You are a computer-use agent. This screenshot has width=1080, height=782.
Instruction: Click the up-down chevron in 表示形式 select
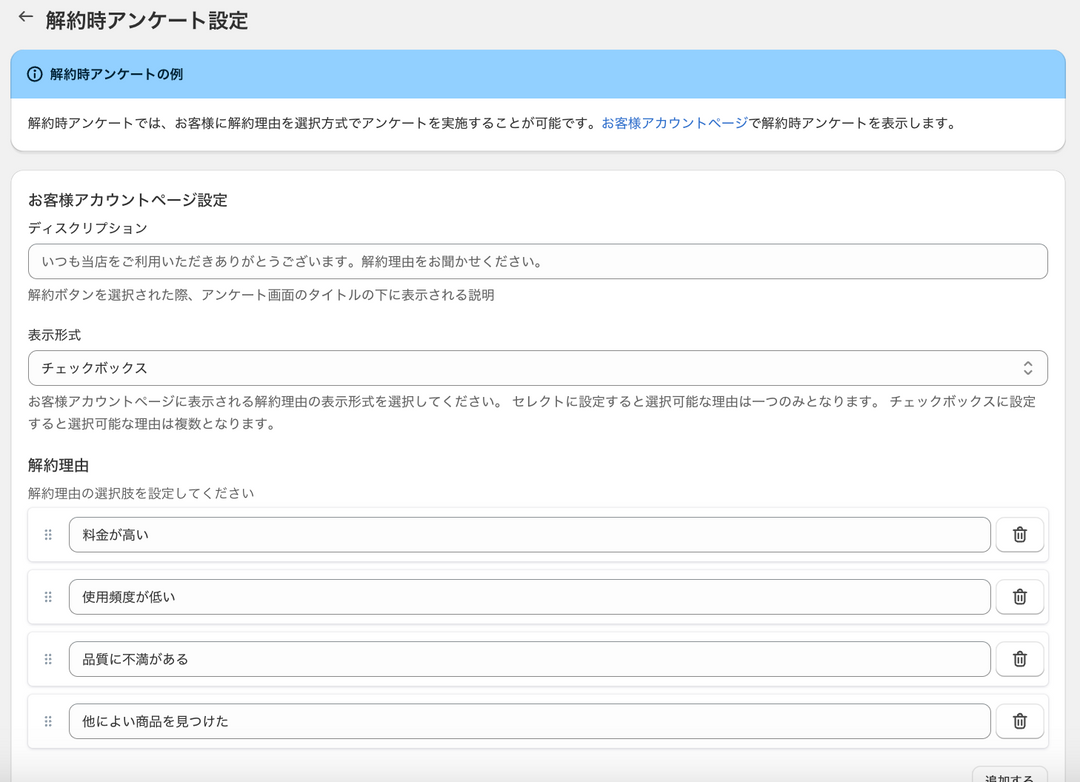pyautogui.click(x=1027, y=368)
